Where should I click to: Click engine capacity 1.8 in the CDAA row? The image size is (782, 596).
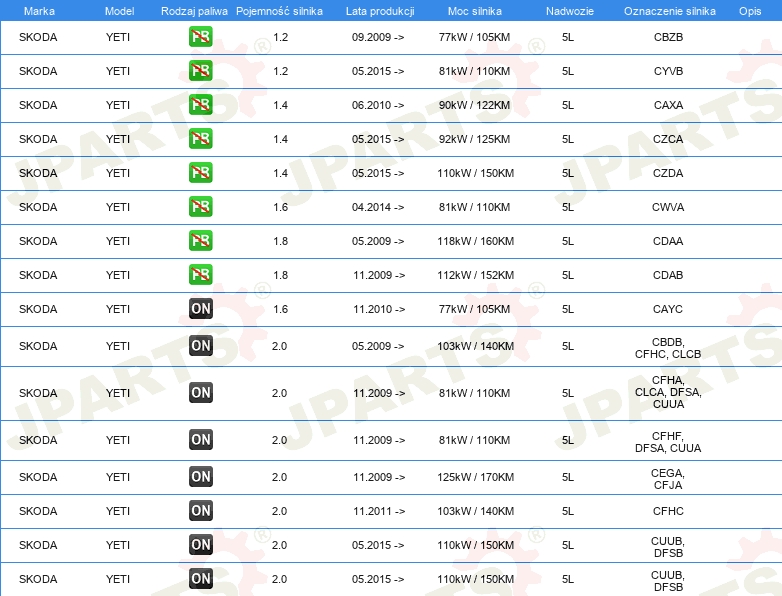(281, 240)
